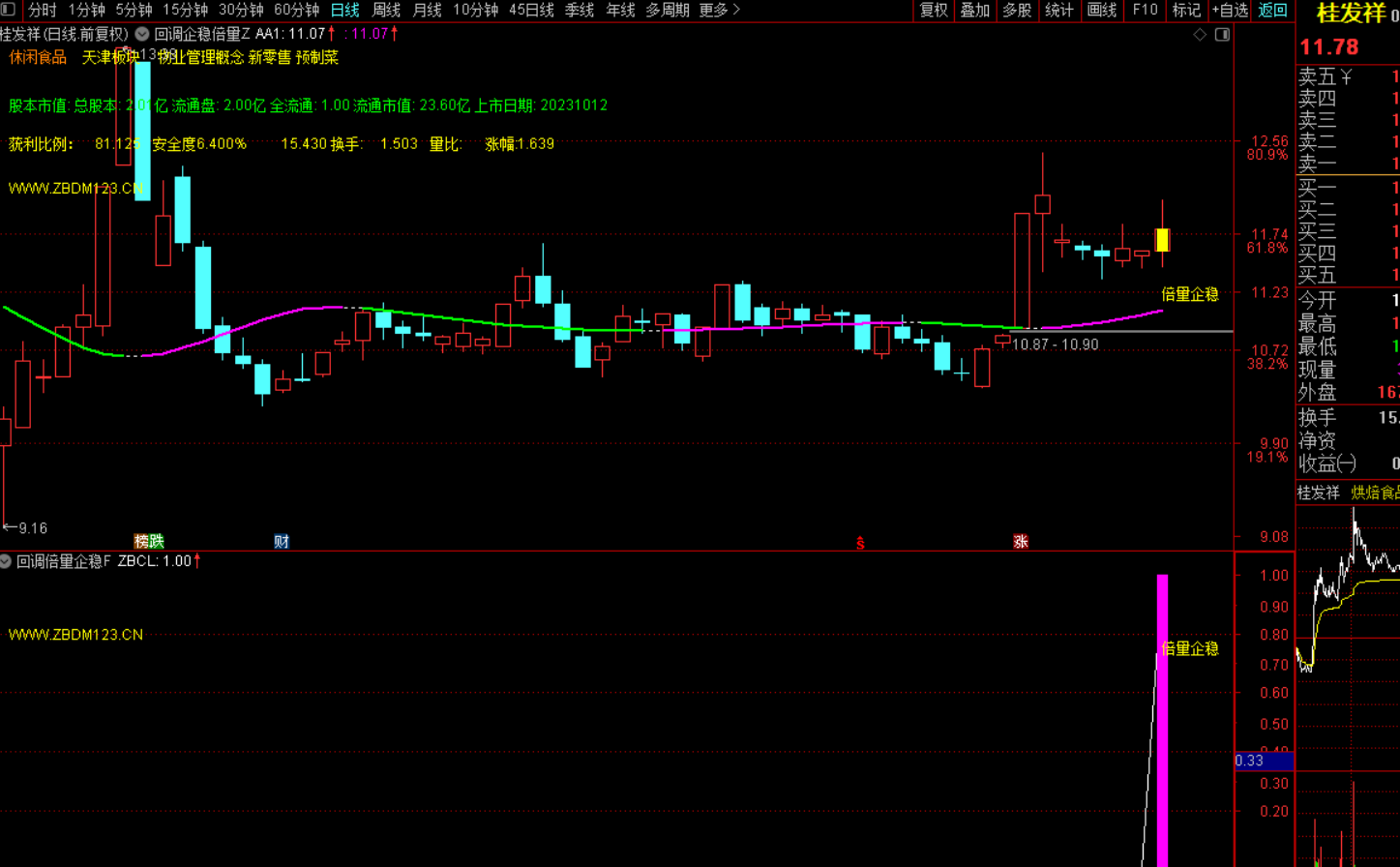Toggle 叠加 overlay mode
The image size is (1400, 867).
coord(975,10)
